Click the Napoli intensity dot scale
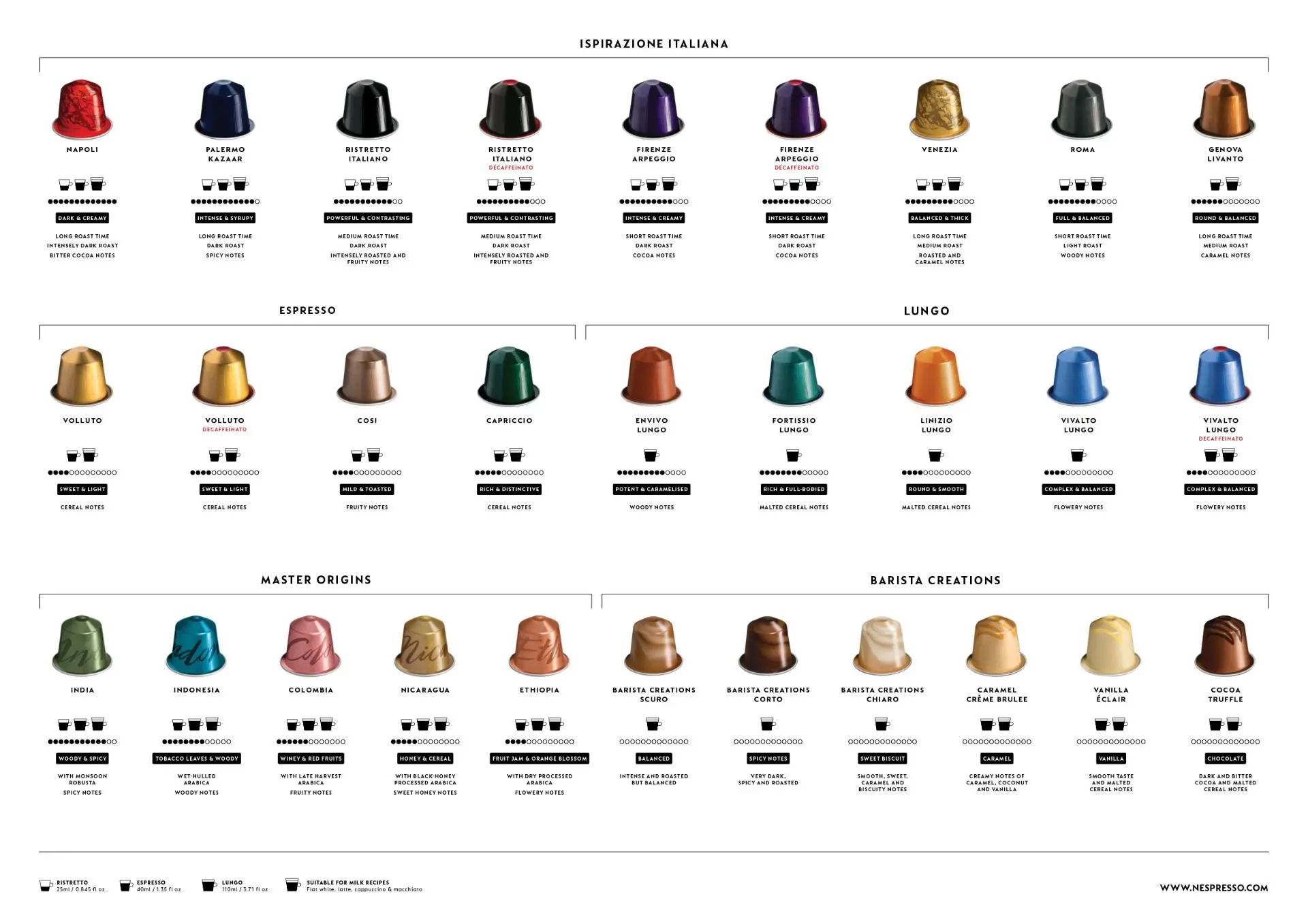Screen dimensions: 1308x924 tap(82, 202)
